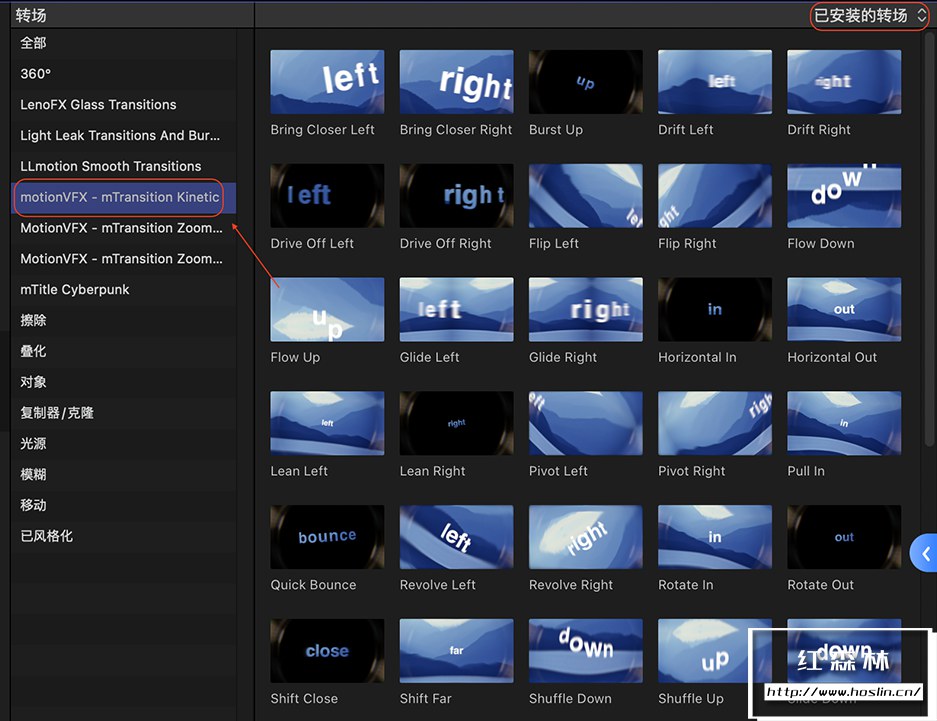Select Shift Close transition thumbnail
The image size is (937, 721).
[x=327, y=651]
